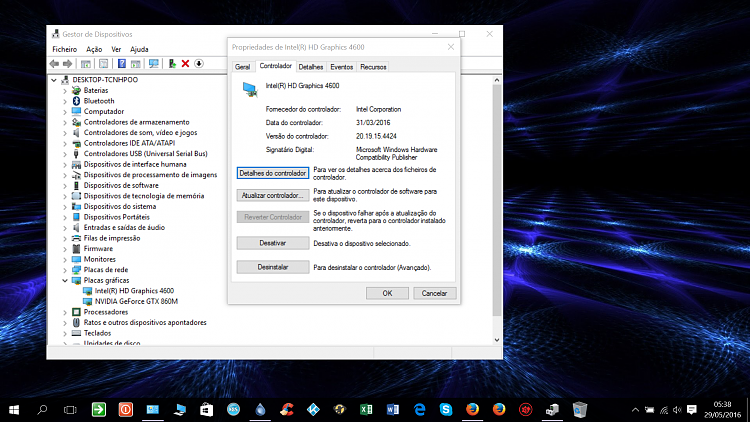Switch to the Detalhes tab

(x=311, y=66)
